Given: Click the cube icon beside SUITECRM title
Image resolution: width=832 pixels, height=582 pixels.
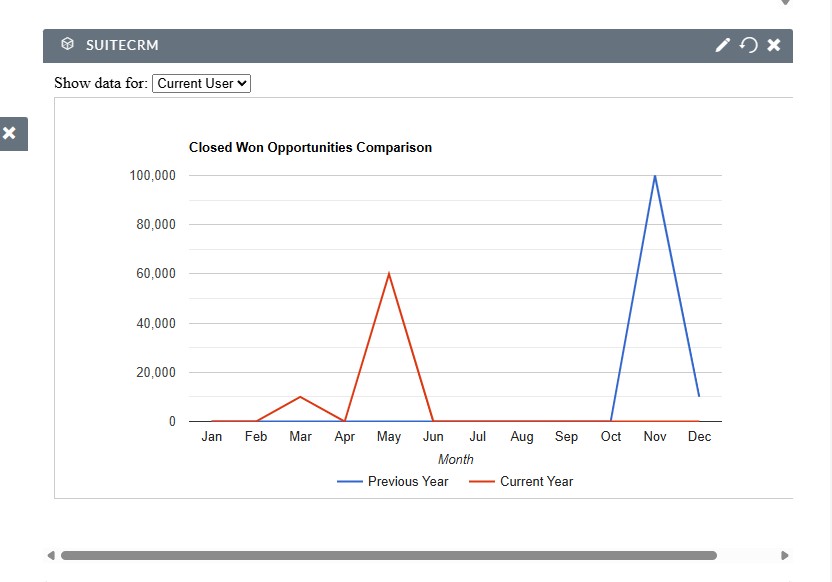Looking at the screenshot, I should click(x=67, y=44).
